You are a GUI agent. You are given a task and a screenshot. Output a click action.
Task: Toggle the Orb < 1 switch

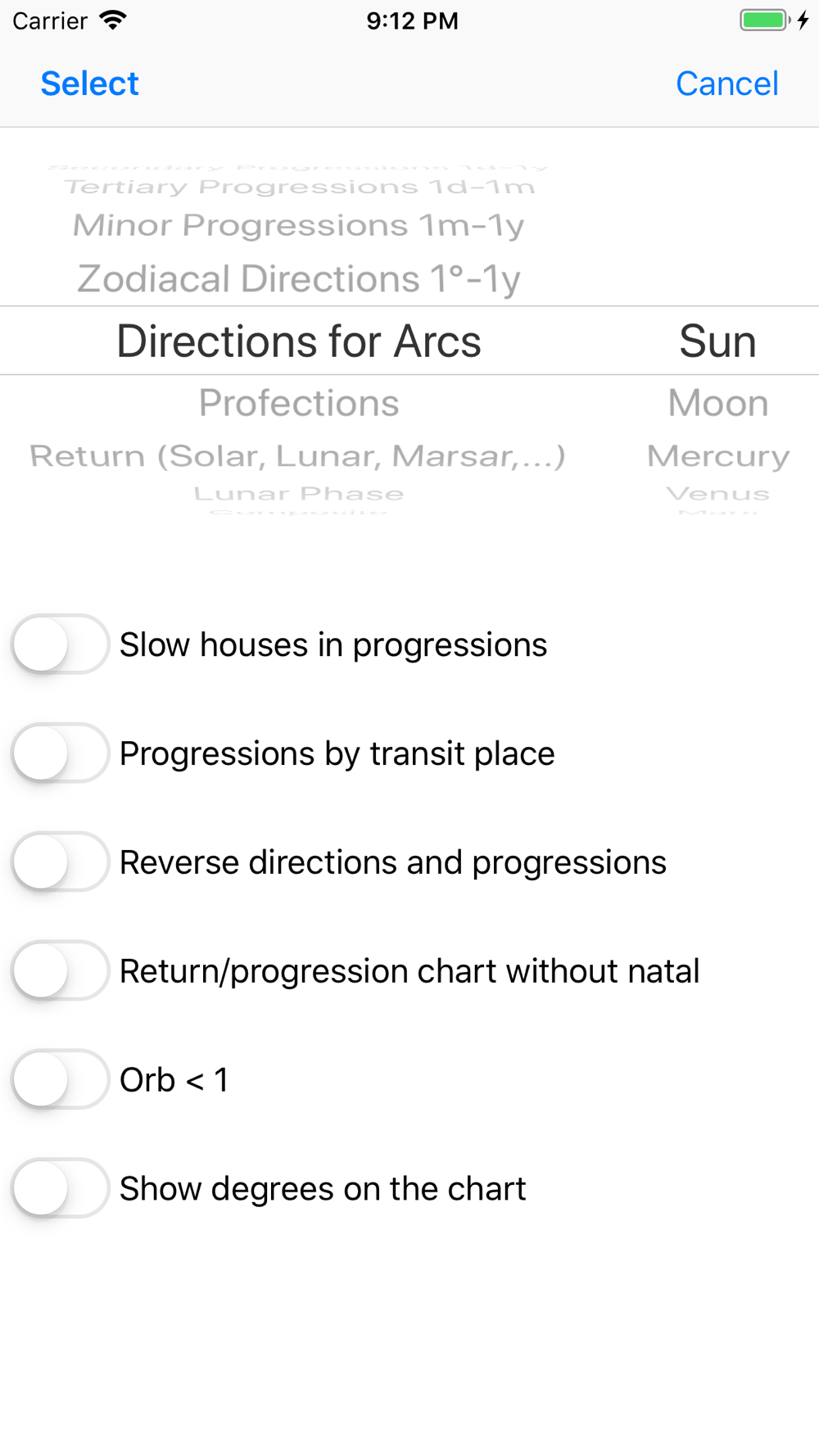60,1079
